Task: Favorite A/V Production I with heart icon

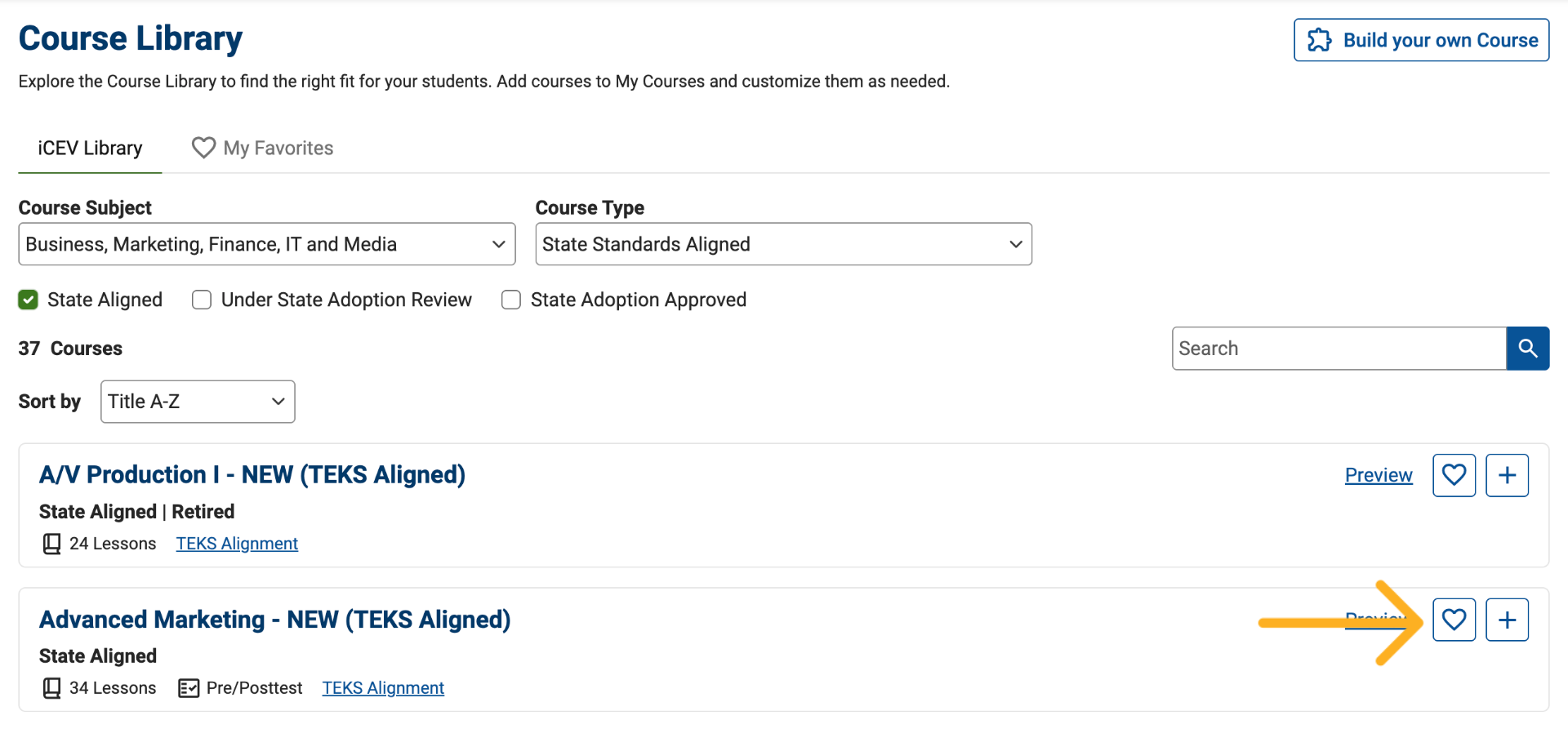Action: click(1454, 475)
